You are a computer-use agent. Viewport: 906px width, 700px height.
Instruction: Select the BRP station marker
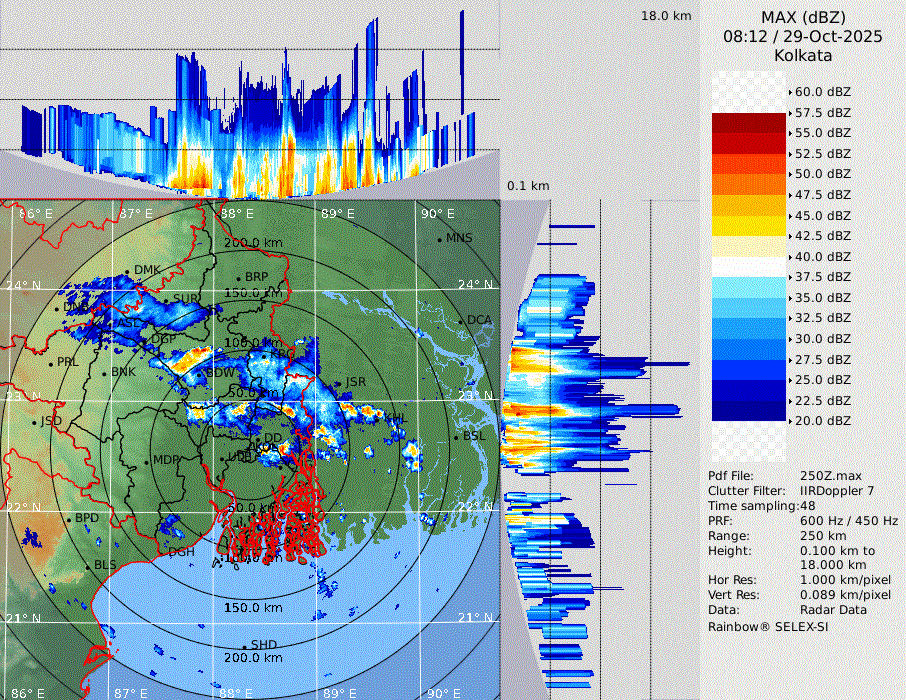click(x=239, y=278)
